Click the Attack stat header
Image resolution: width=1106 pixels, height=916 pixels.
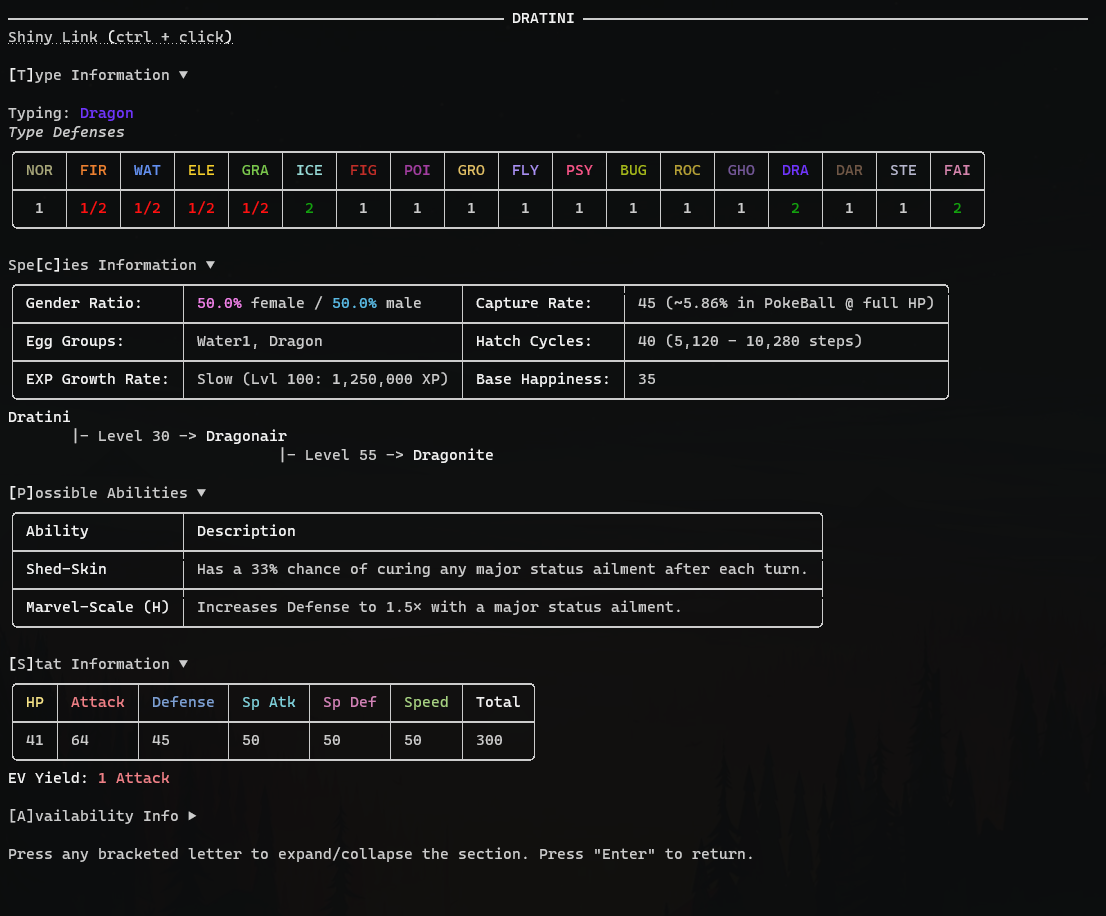[97, 702]
